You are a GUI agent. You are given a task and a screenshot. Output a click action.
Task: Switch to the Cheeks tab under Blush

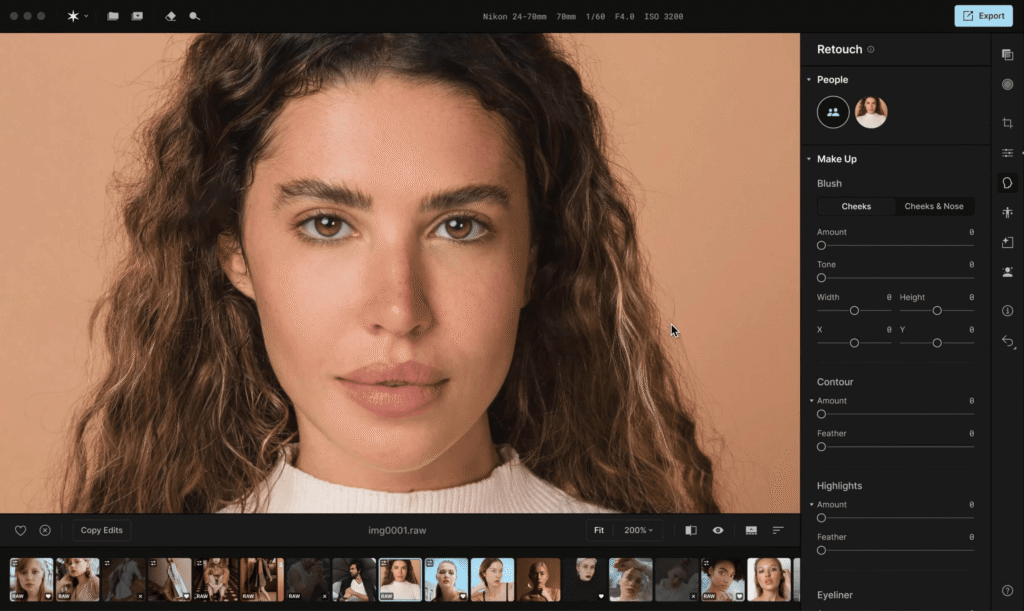click(855, 206)
